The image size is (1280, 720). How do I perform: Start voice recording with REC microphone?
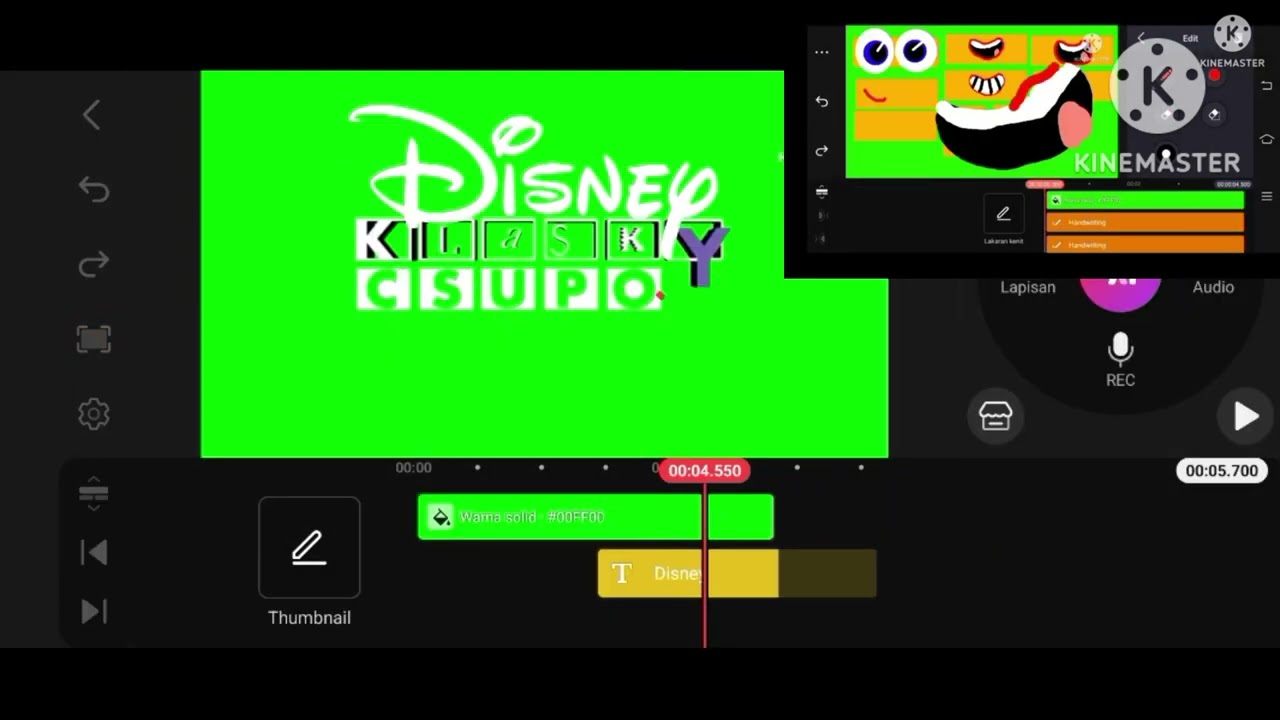pos(1120,360)
